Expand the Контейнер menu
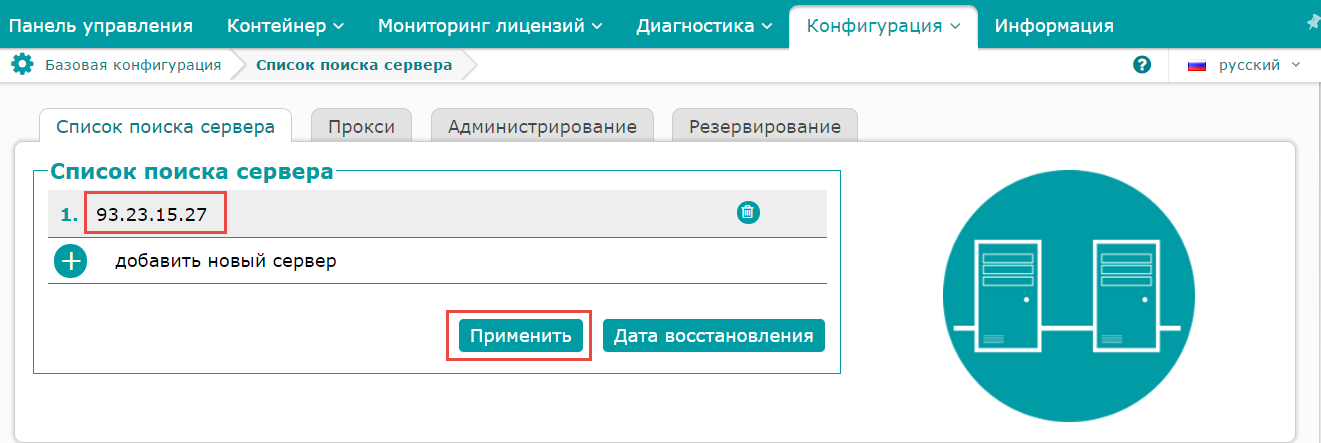This screenshot has width=1321, height=443. 285,25
